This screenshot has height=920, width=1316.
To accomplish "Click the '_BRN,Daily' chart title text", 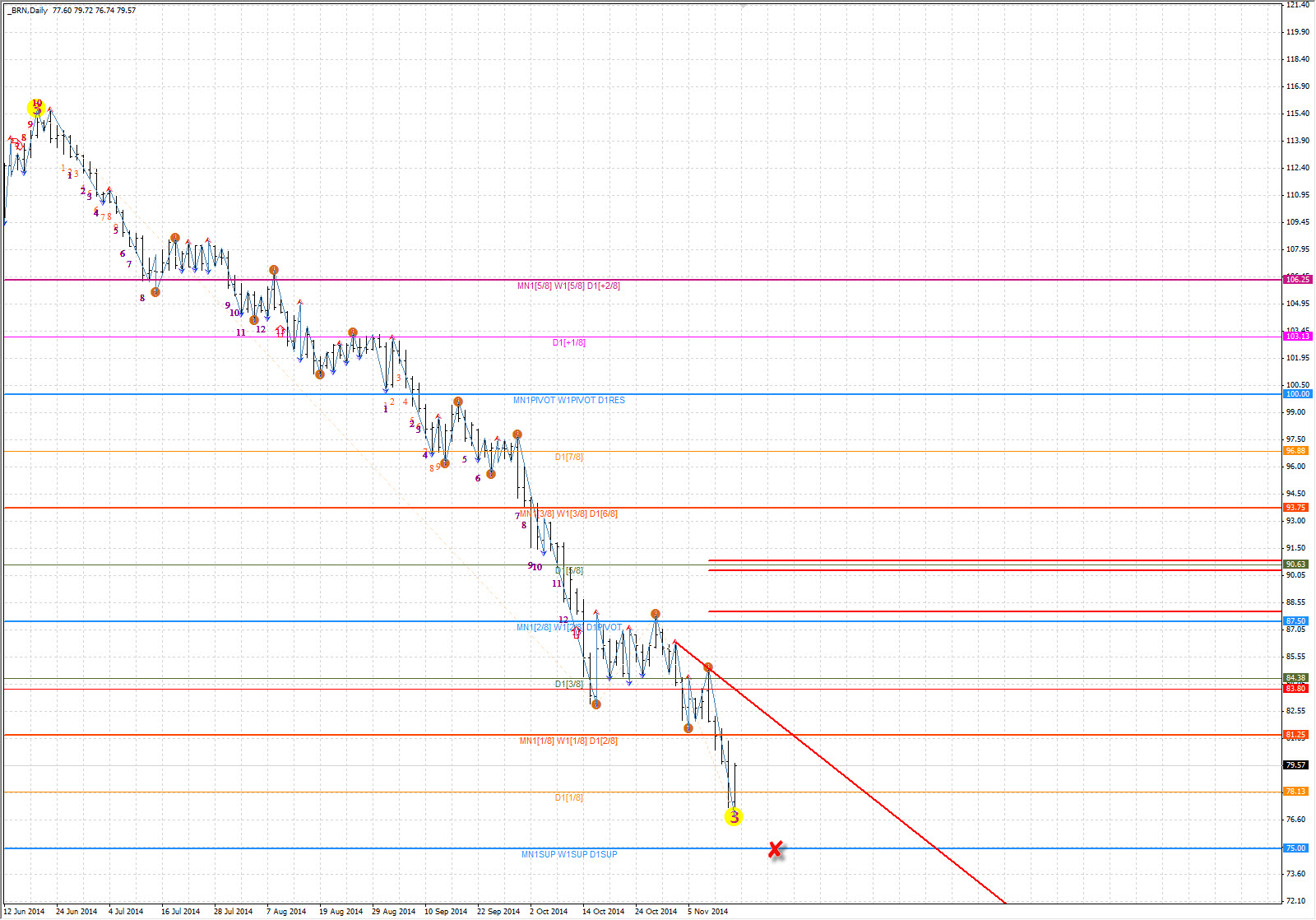I will [27, 11].
